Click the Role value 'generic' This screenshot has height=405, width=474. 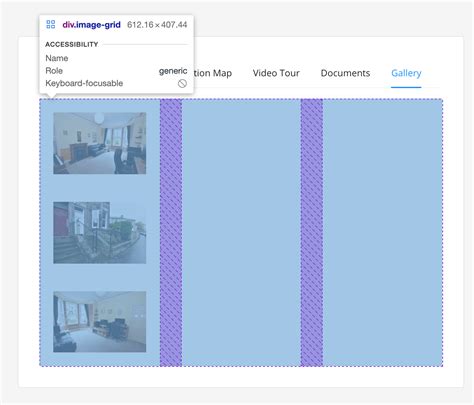tap(173, 71)
